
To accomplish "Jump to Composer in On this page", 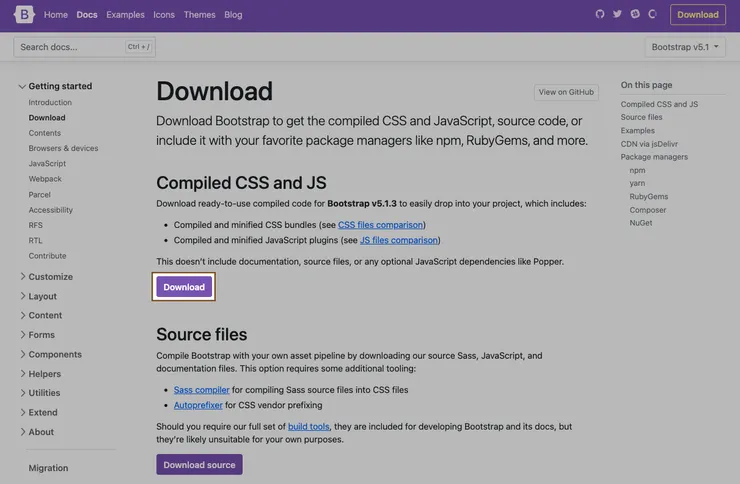I will (x=648, y=210).
